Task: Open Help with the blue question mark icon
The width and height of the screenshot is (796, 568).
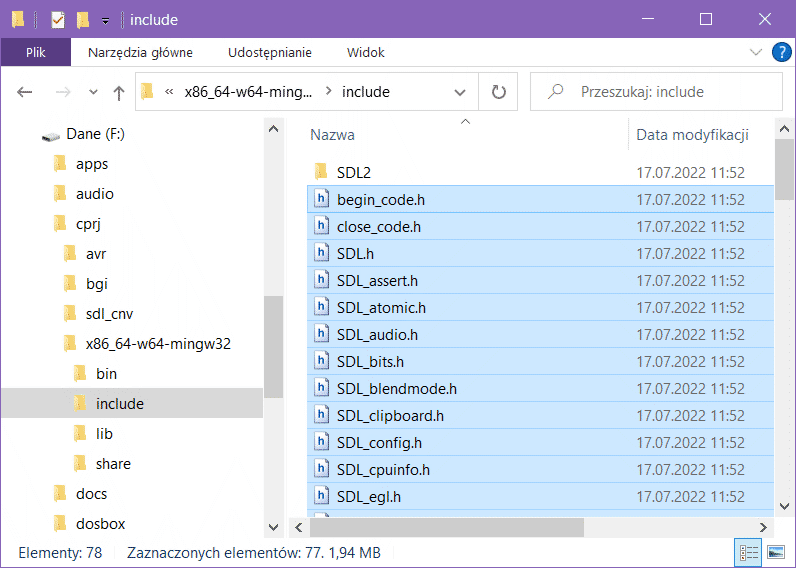Action: click(781, 52)
